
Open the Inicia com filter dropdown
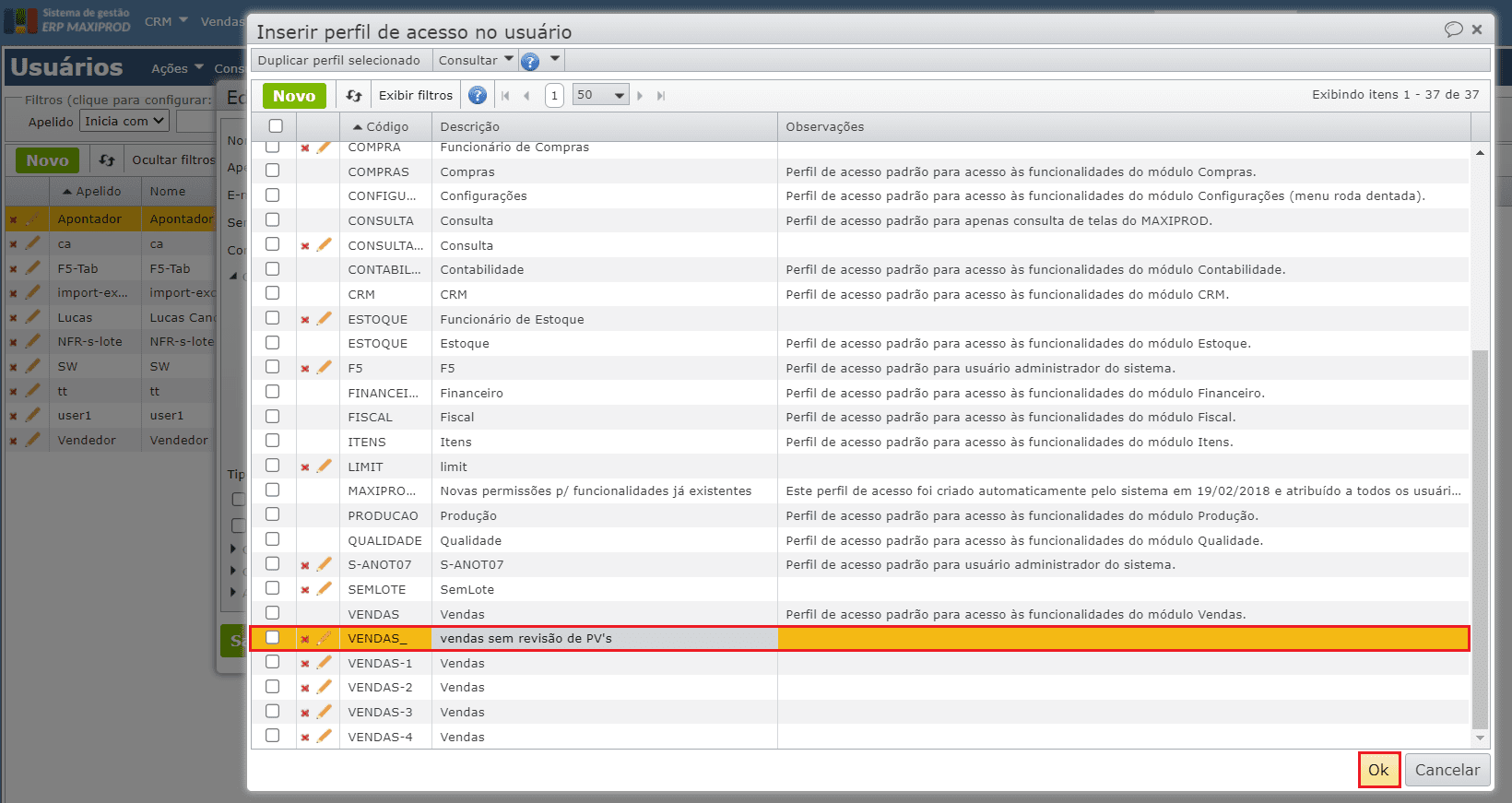pos(124,121)
